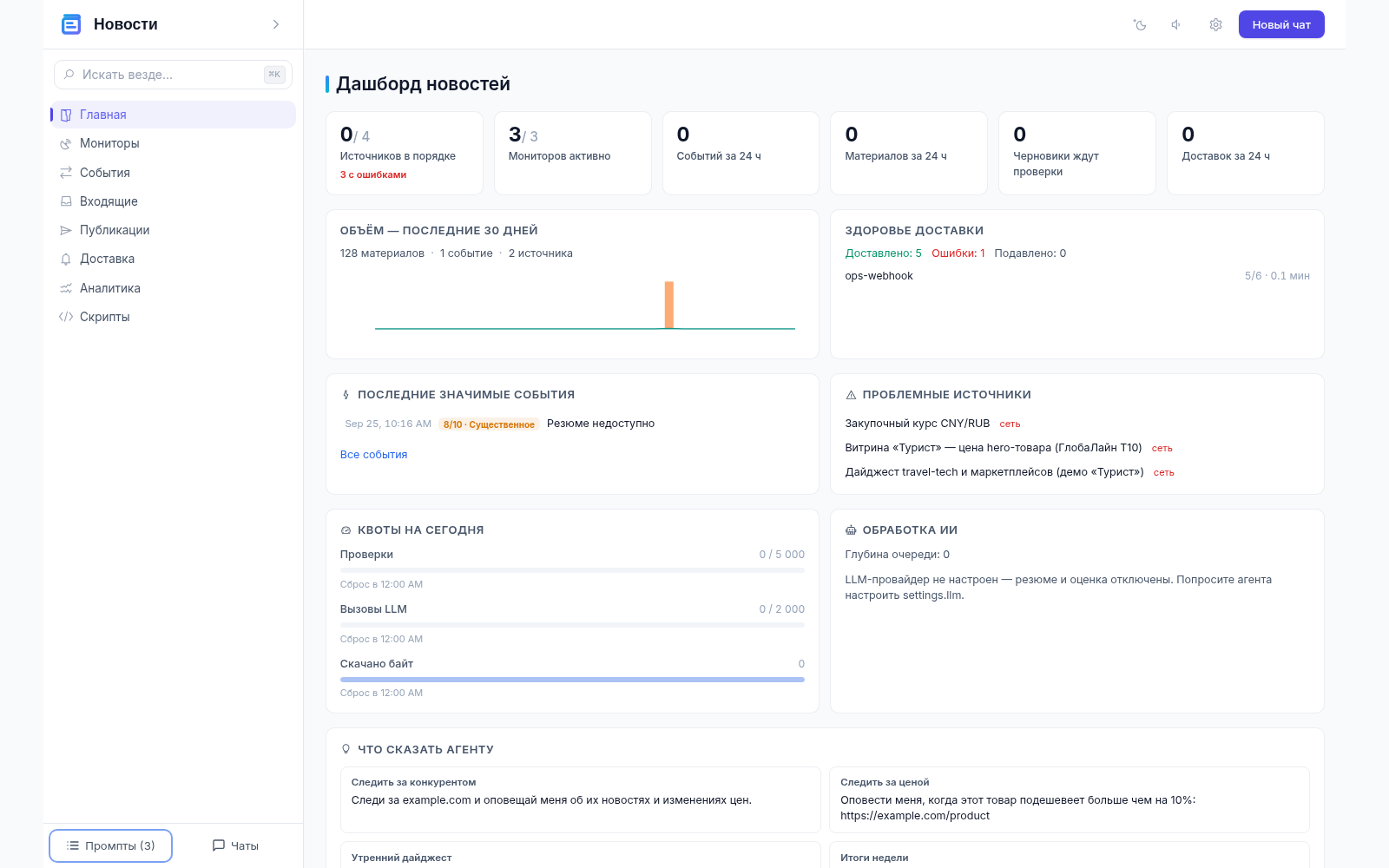Open Входящие inbox icon in sidebar

coord(66,201)
